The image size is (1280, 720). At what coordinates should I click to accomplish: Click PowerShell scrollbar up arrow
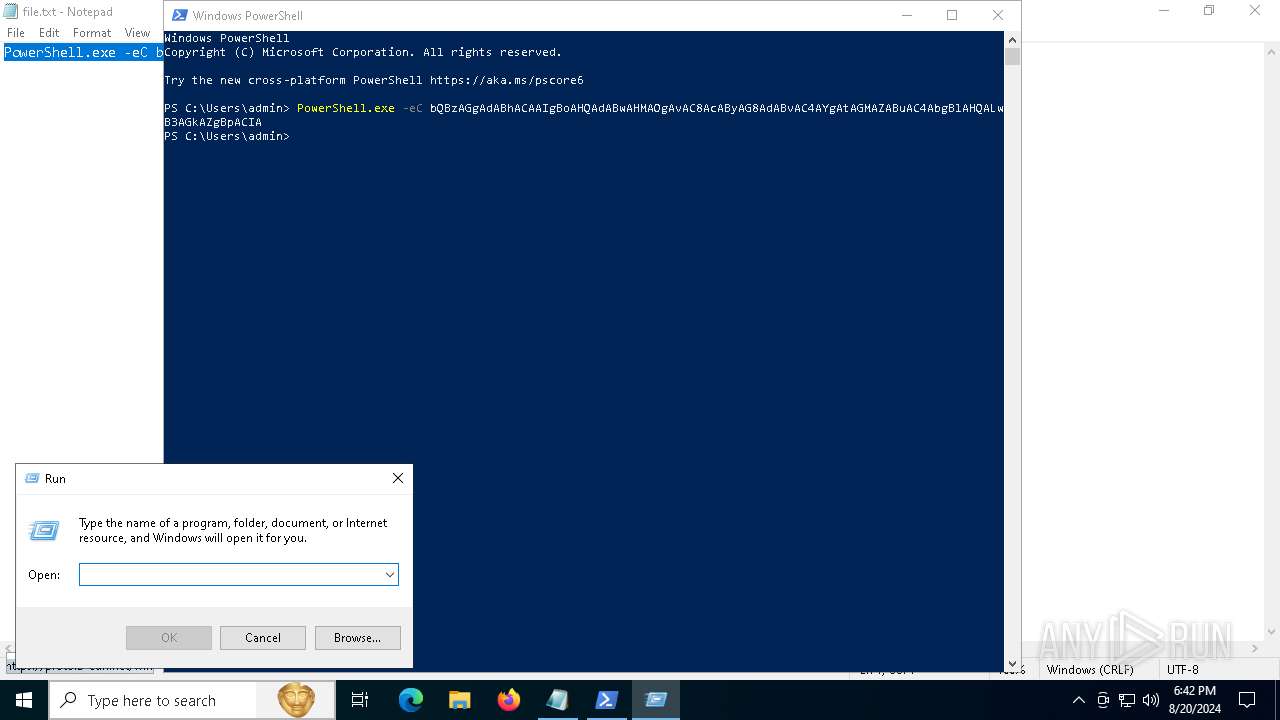pos(1012,39)
